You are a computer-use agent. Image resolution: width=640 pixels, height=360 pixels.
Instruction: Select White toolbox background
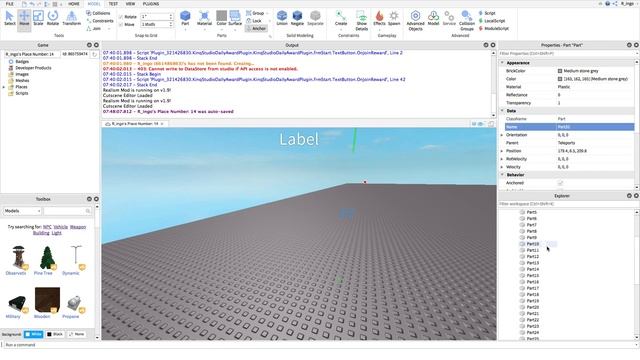(x=33, y=334)
